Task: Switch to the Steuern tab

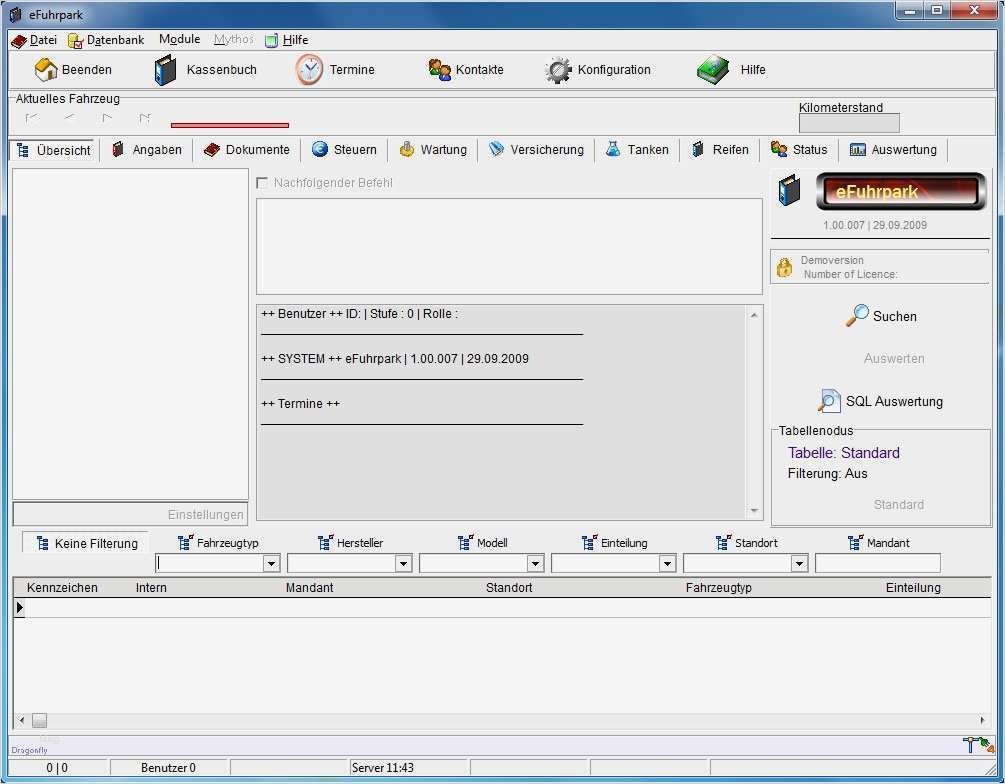Action: click(344, 149)
